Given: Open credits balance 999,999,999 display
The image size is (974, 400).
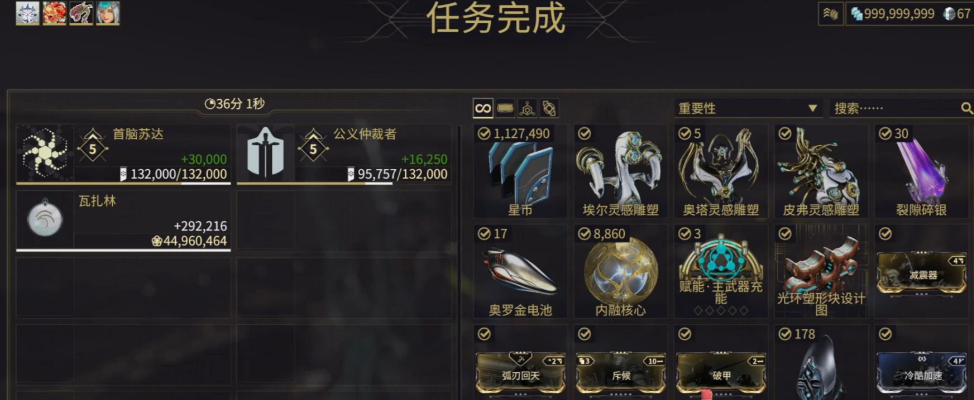Looking at the screenshot, I should (x=892, y=14).
